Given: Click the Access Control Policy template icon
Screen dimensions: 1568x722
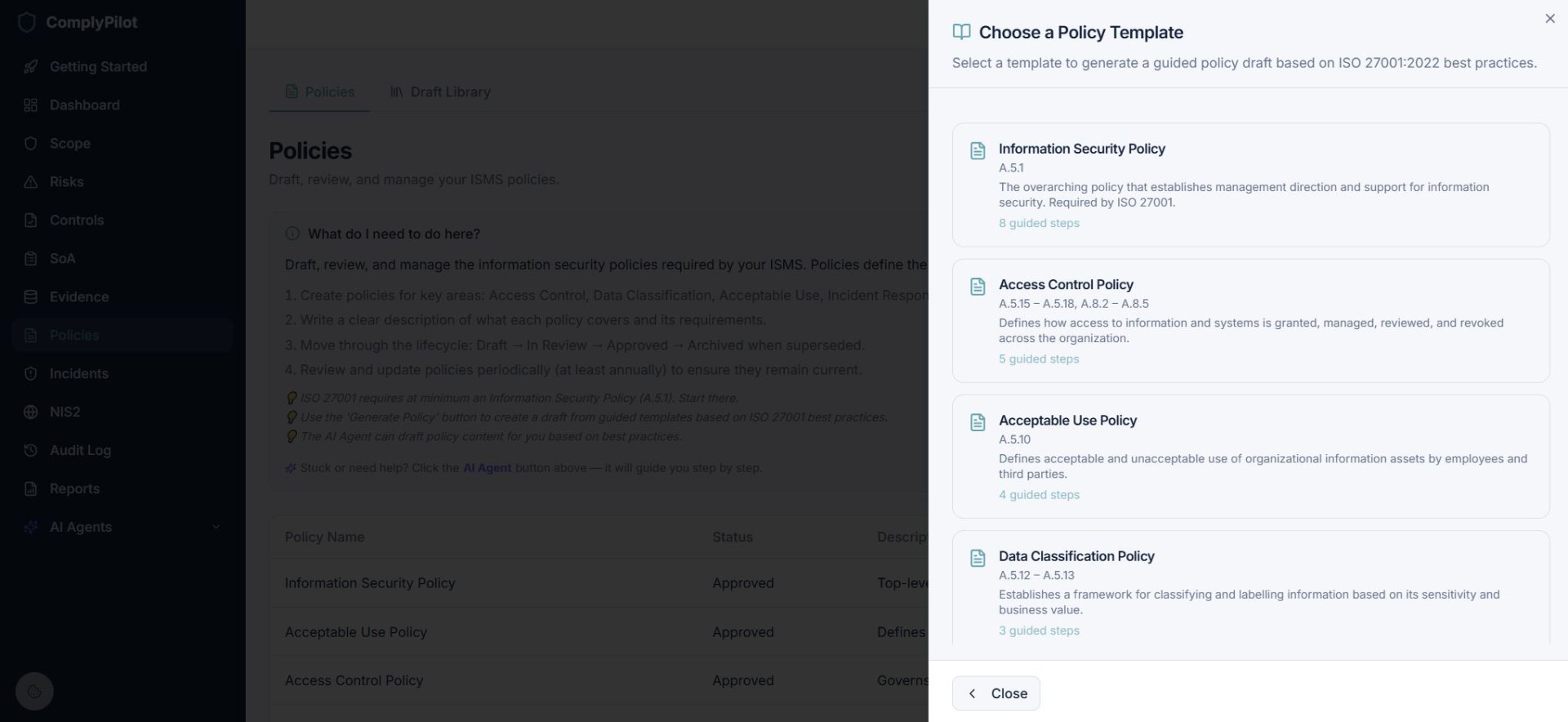Looking at the screenshot, I should (x=978, y=287).
